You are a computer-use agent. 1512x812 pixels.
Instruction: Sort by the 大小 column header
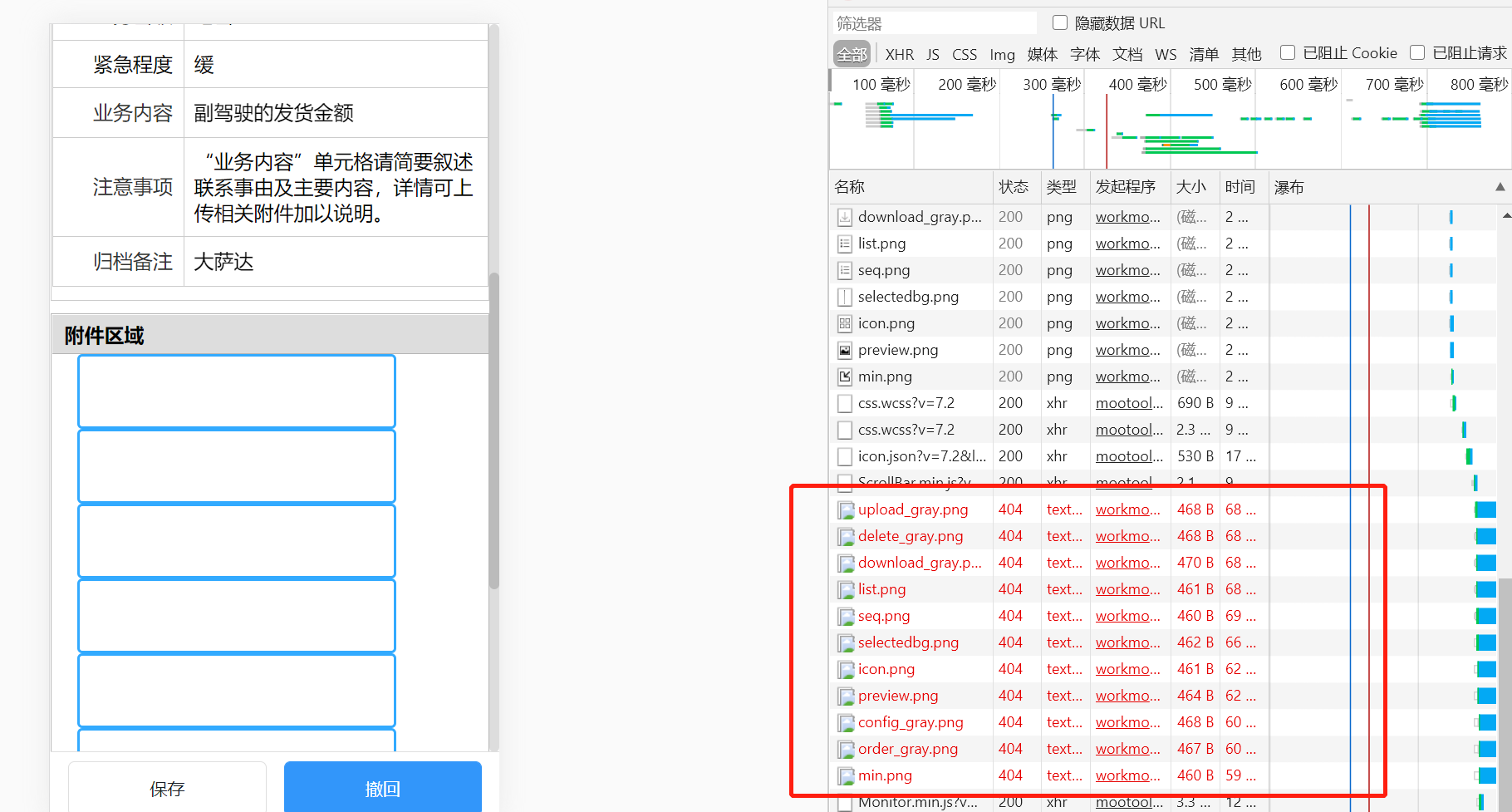[x=1195, y=187]
